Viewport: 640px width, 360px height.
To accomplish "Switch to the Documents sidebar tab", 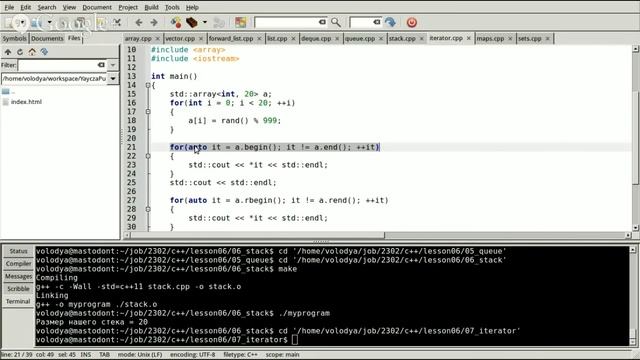I will (47, 38).
